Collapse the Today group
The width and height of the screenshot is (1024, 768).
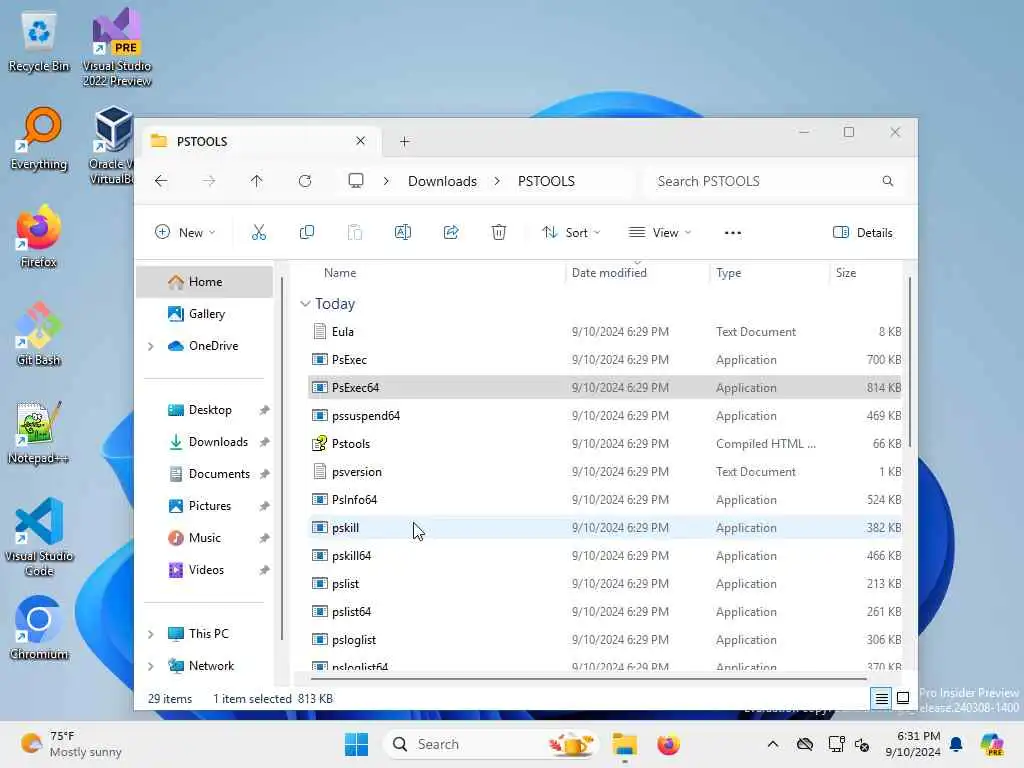[x=304, y=304]
